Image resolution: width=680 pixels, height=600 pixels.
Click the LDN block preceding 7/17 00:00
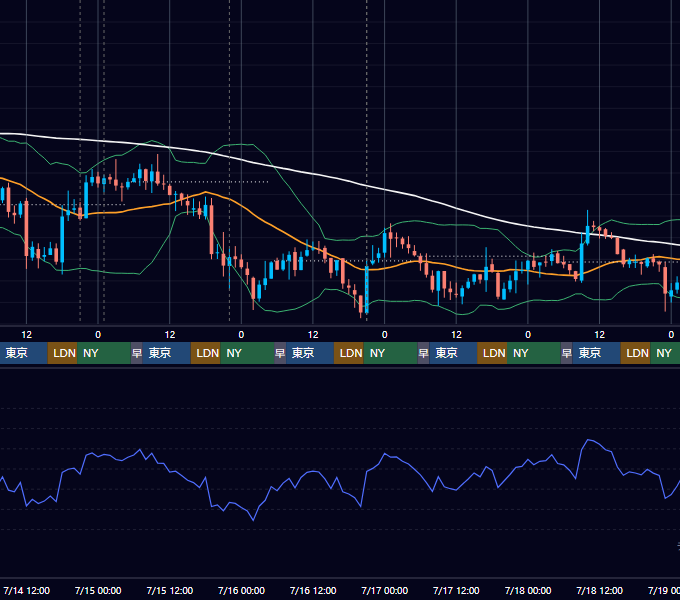tap(349, 353)
